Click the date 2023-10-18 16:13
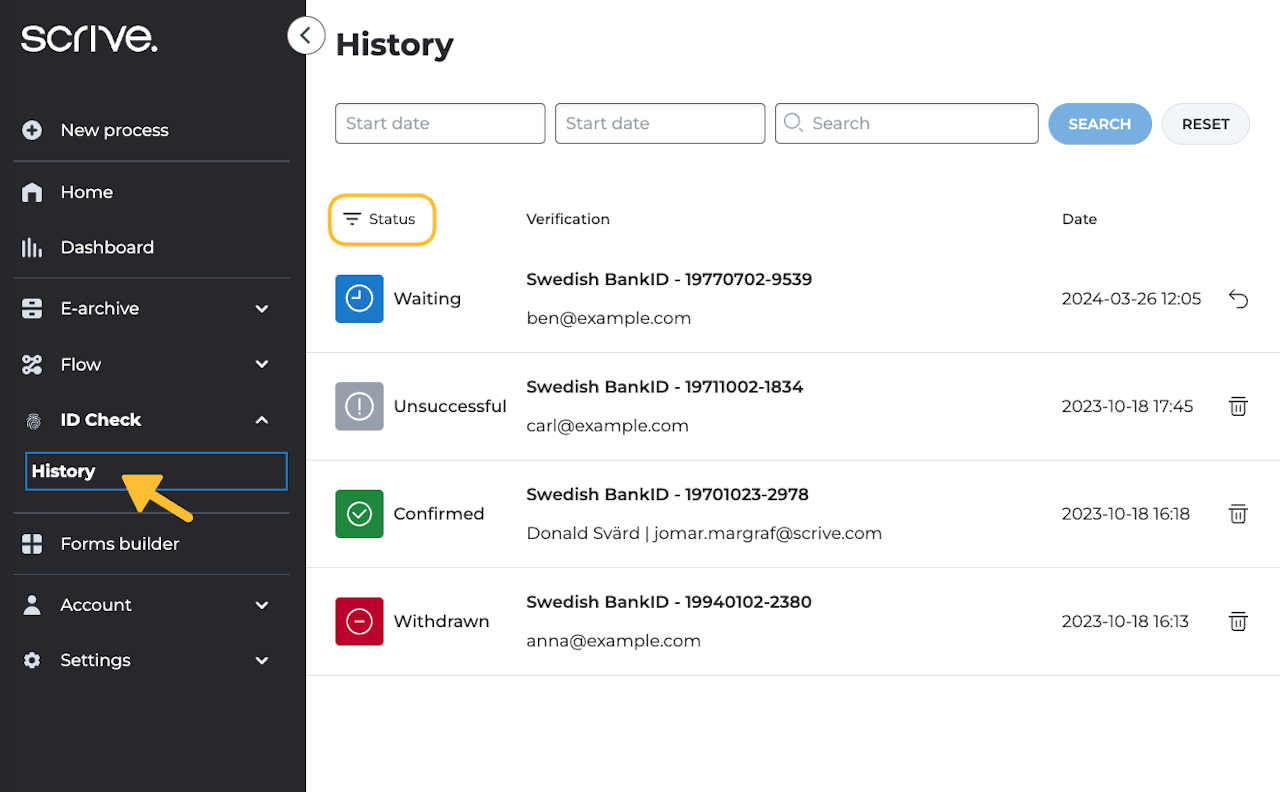The width and height of the screenshot is (1280, 792). click(1125, 621)
